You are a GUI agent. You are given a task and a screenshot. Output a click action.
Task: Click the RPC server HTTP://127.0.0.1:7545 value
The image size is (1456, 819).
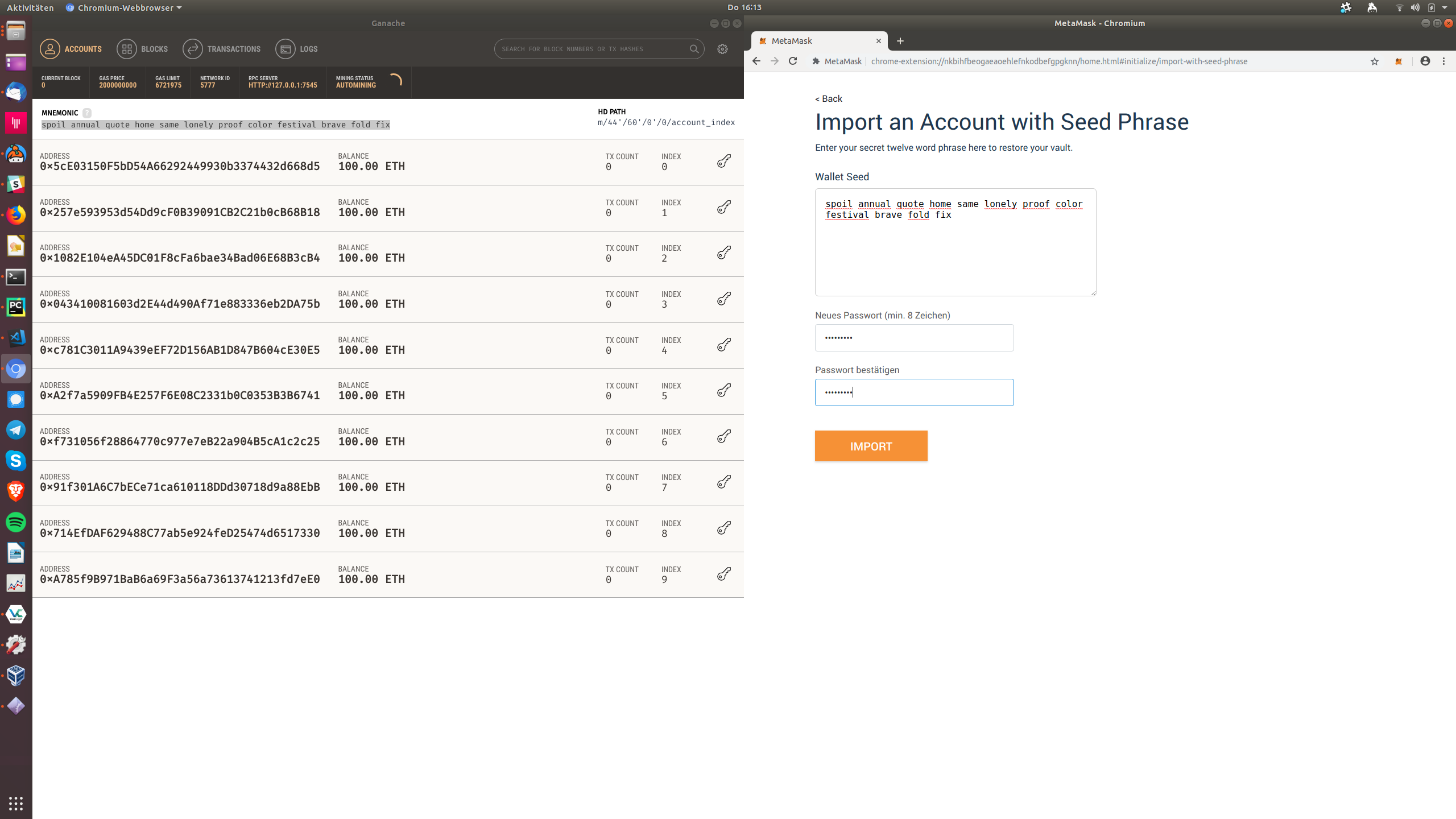tap(283, 85)
